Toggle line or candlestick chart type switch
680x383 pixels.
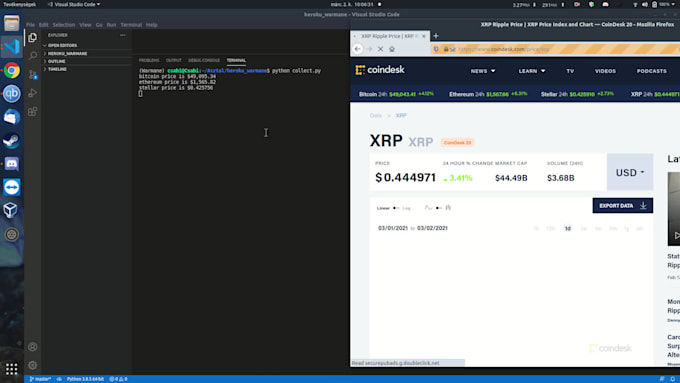click(x=438, y=208)
